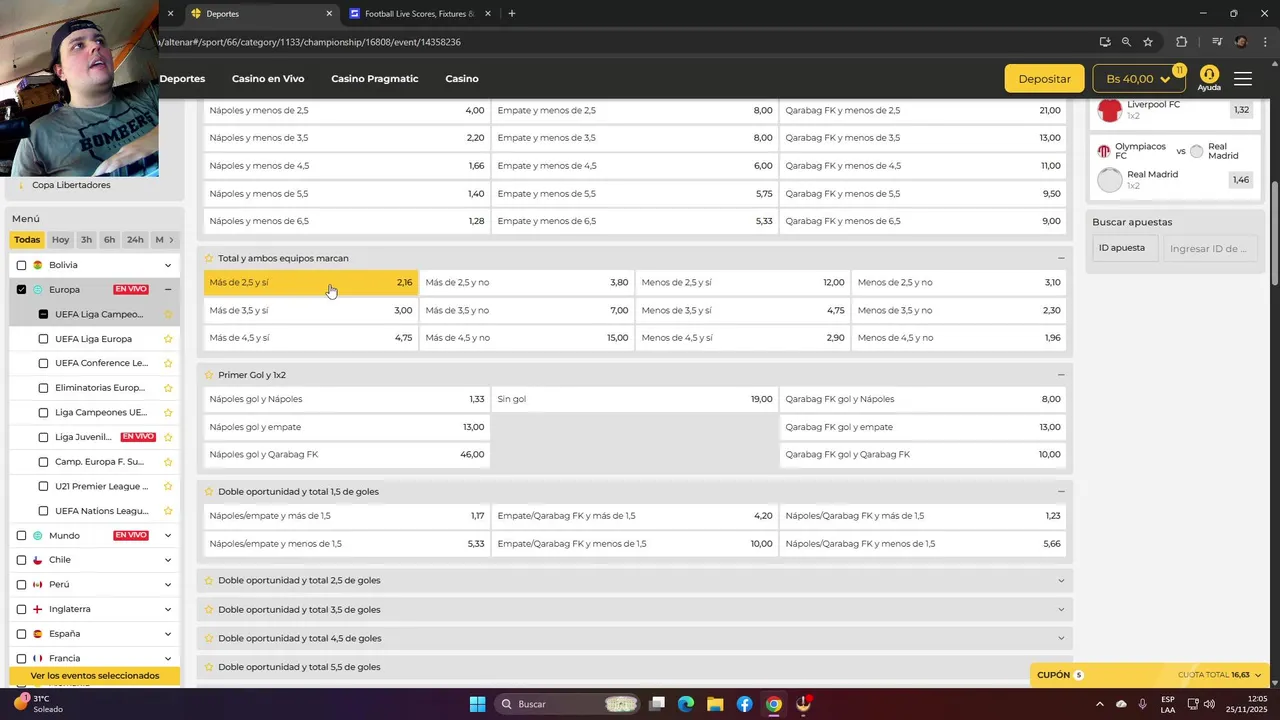Viewport: 1280px width, 720px height.
Task: Open Facebook icon in the taskbar
Action: (744, 704)
